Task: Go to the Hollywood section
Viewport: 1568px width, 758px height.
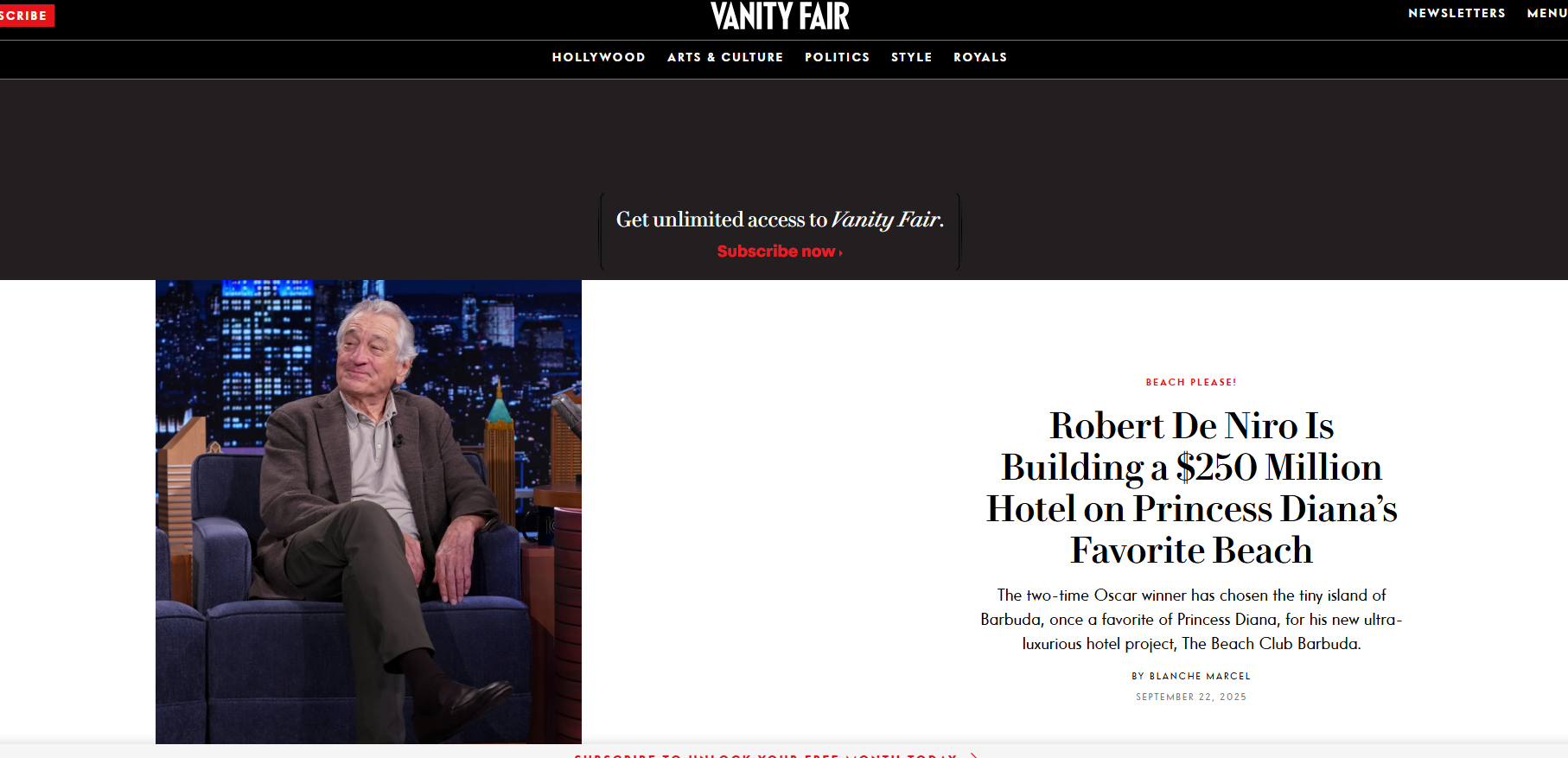Action: (598, 57)
